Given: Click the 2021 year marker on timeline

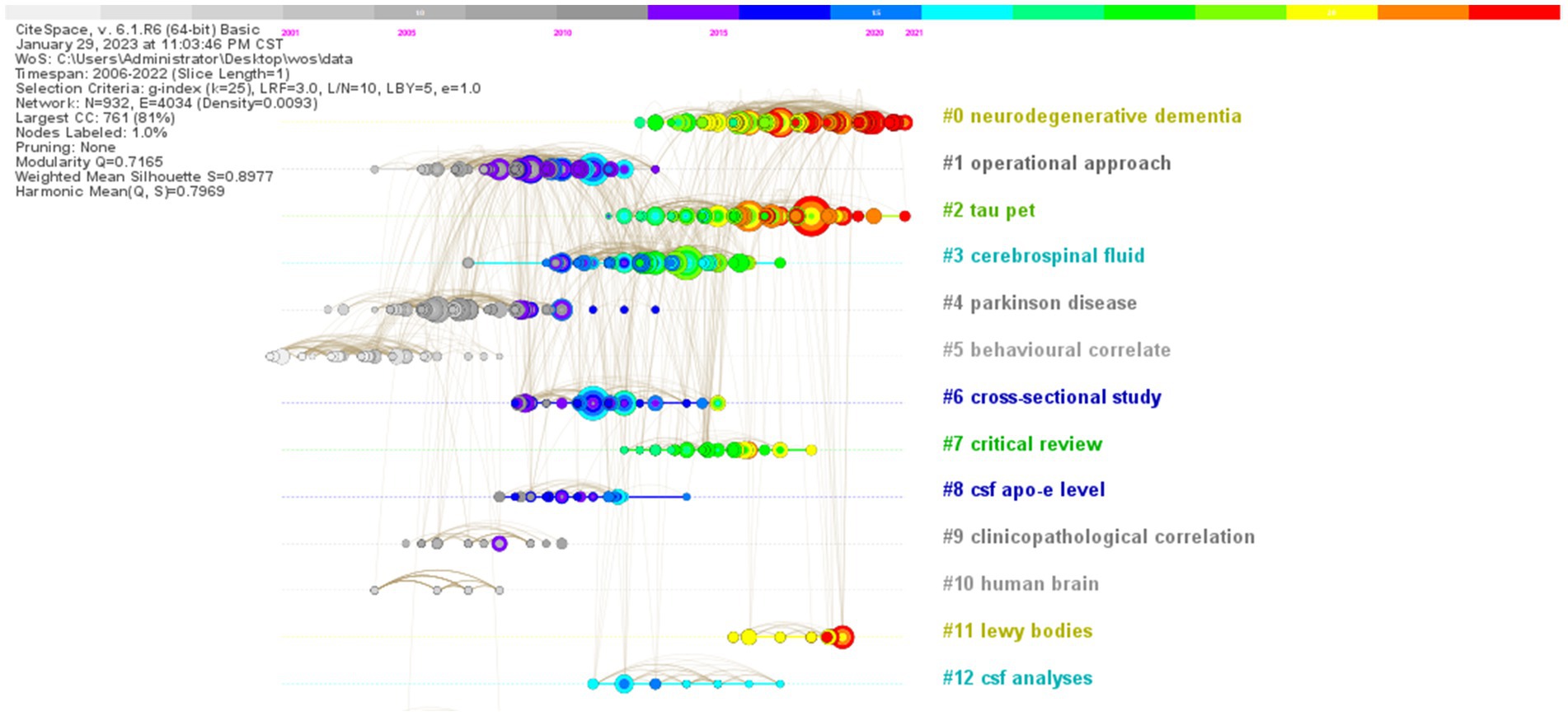Looking at the screenshot, I should (x=913, y=33).
